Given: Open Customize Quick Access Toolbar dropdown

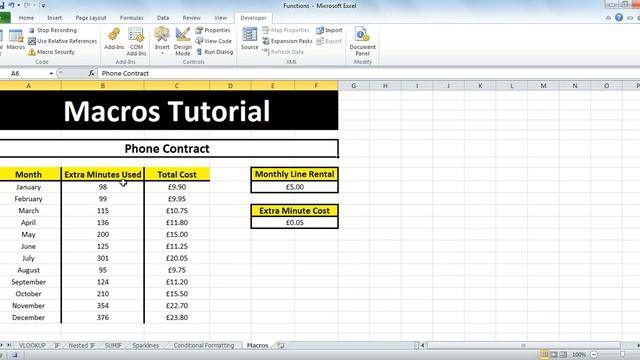Looking at the screenshot, I should 43,6.
